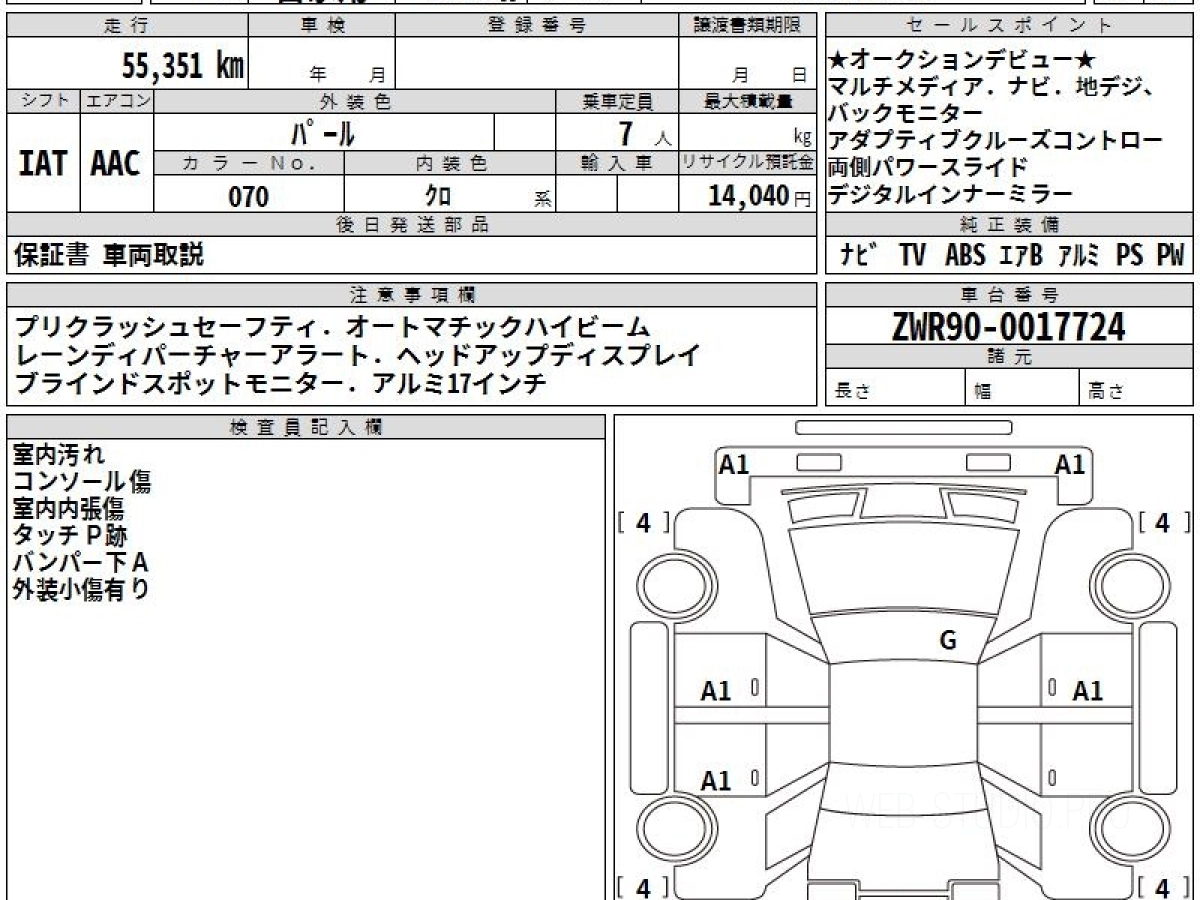Select line starting "ブラインドスポットモニター"
Screen dimensions: 1200x900
tap(281, 382)
